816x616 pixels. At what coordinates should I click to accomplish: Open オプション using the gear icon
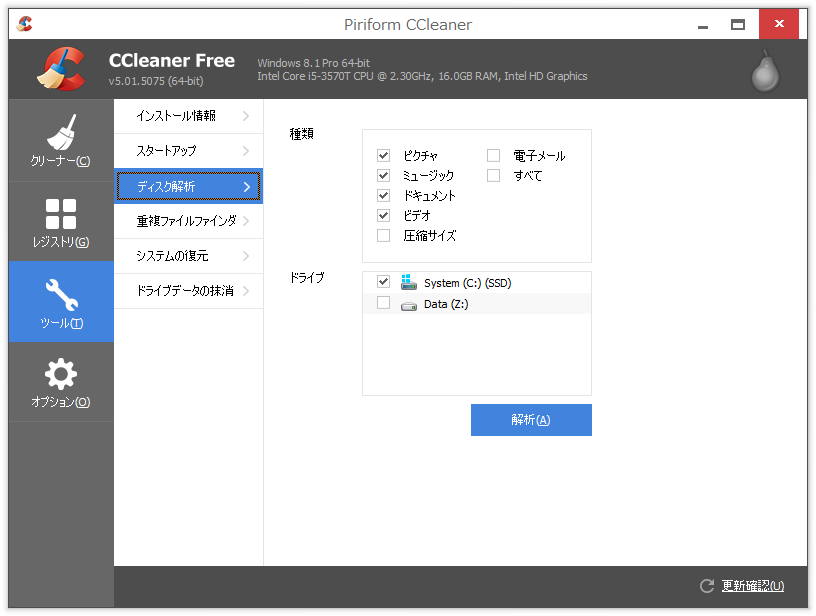pyautogui.click(x=60, y=372)
